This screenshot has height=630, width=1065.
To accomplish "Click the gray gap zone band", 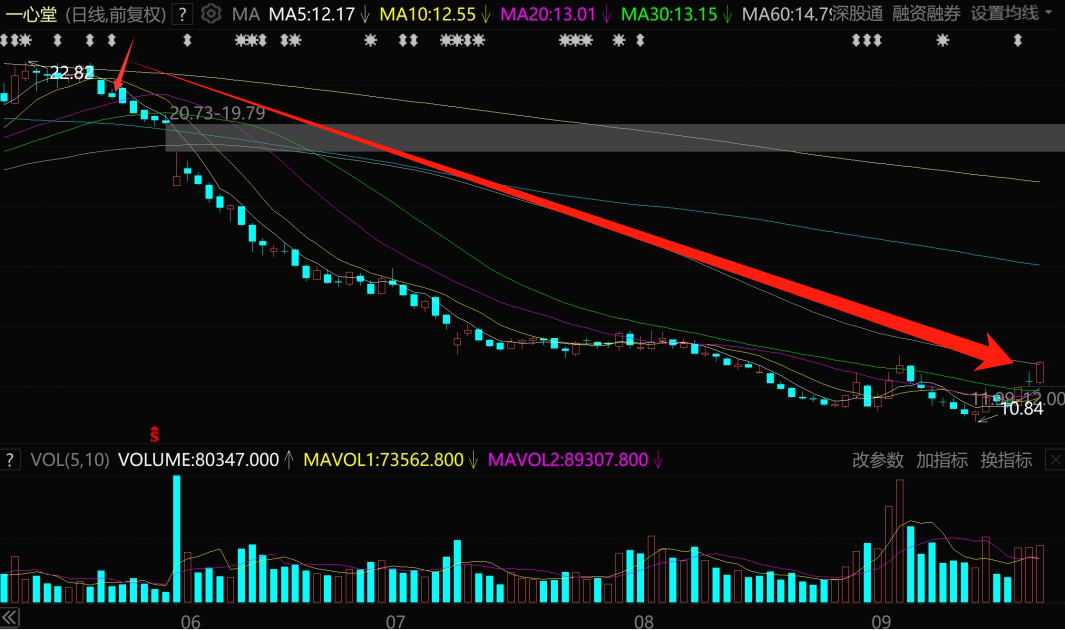I will pyautogui.click(x=615, y=138).
